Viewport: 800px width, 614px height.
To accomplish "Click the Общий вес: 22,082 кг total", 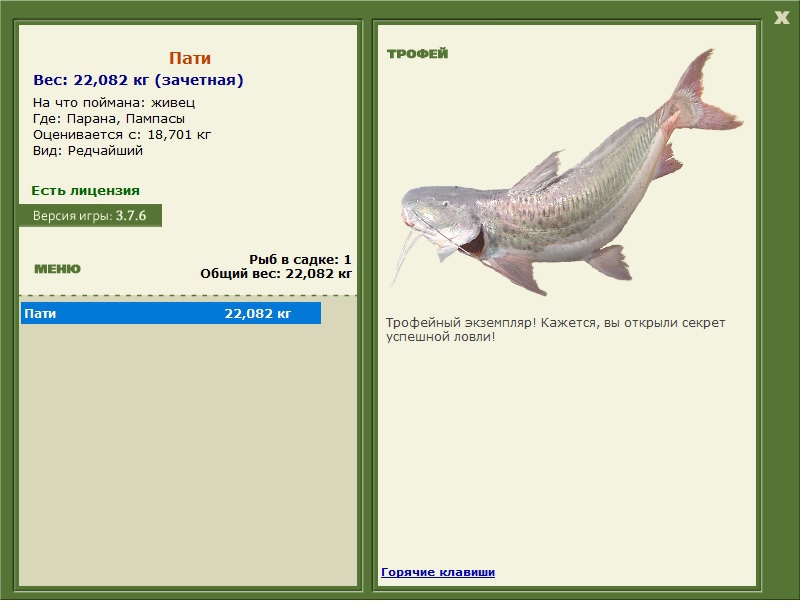I will [276, 274].
